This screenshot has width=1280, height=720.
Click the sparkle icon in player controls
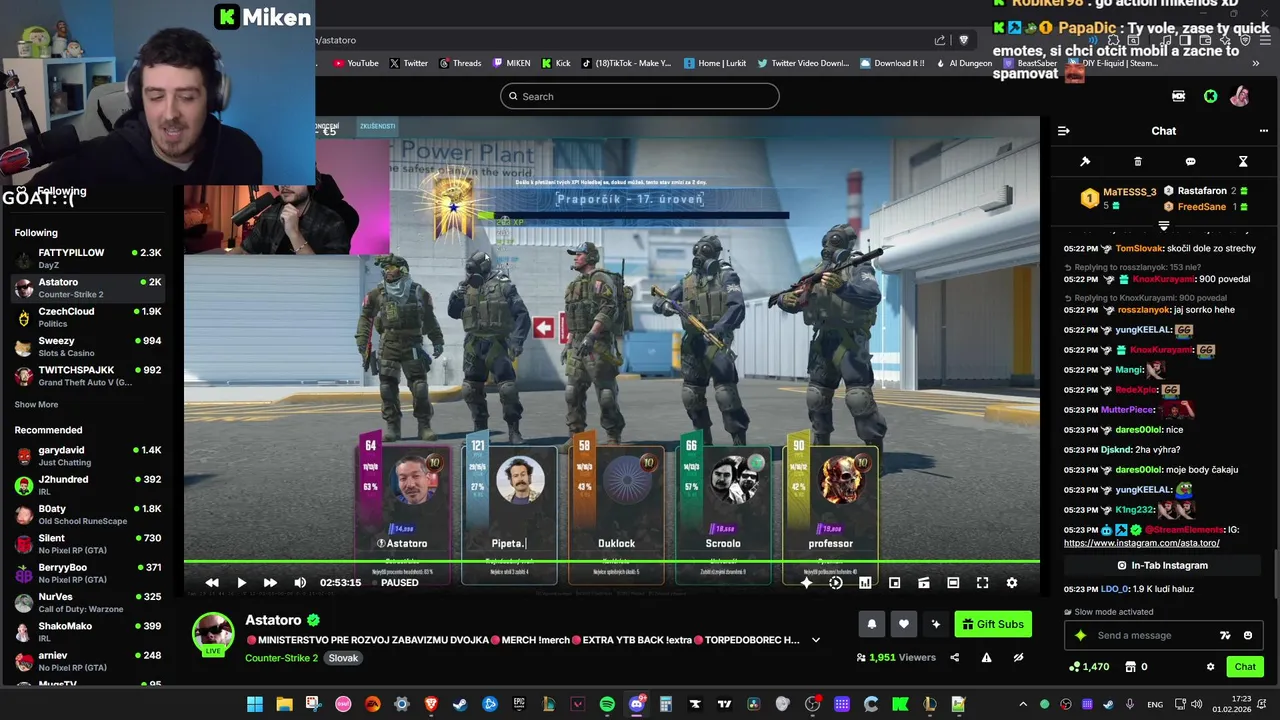(x=806, y=583)
